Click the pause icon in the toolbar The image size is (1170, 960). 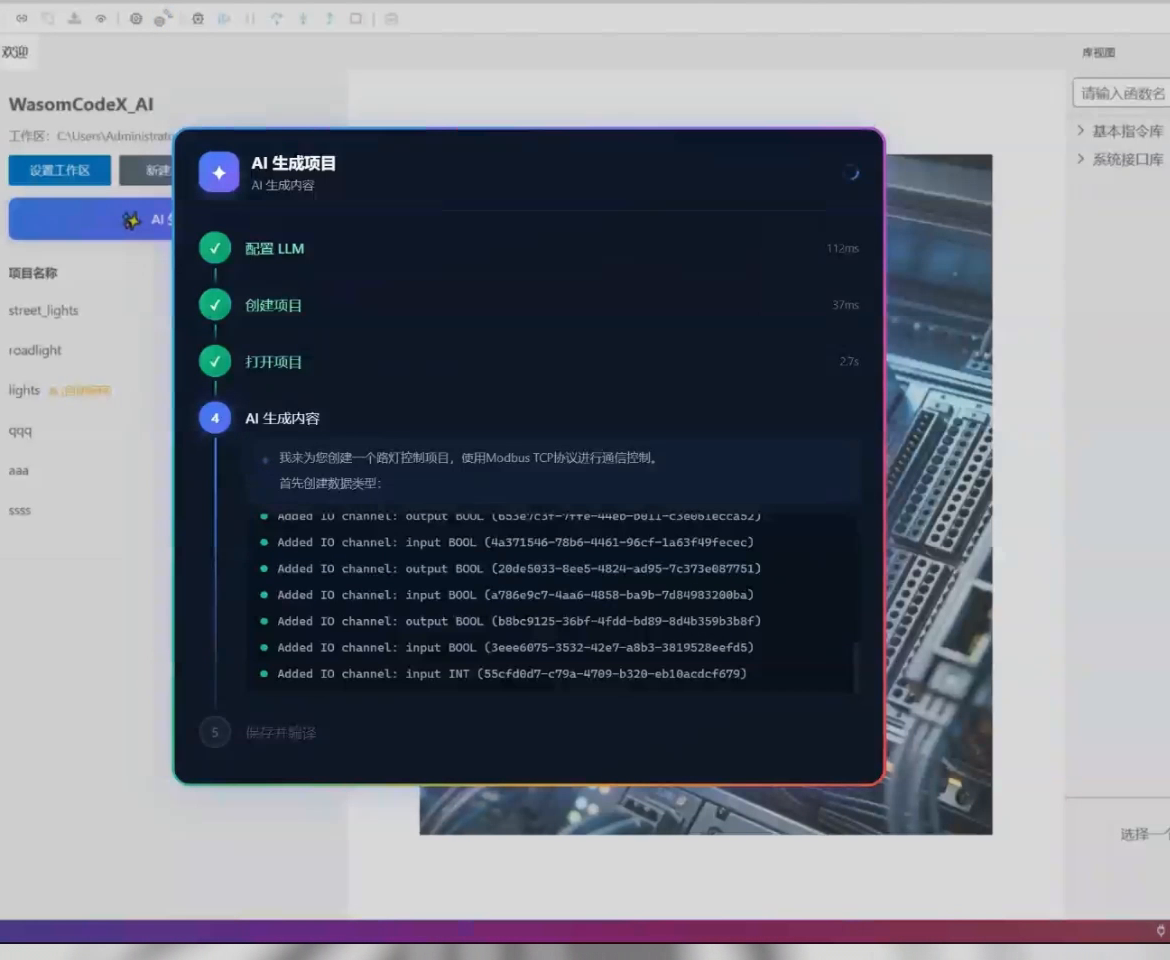click(250, 19)
